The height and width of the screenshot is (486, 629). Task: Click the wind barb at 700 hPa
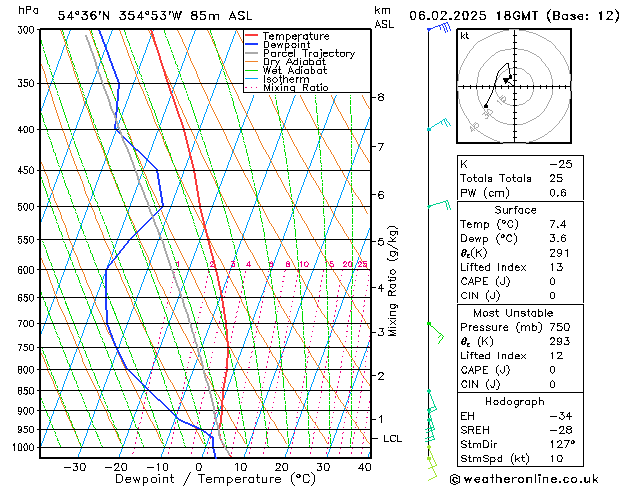click(436, 333)
